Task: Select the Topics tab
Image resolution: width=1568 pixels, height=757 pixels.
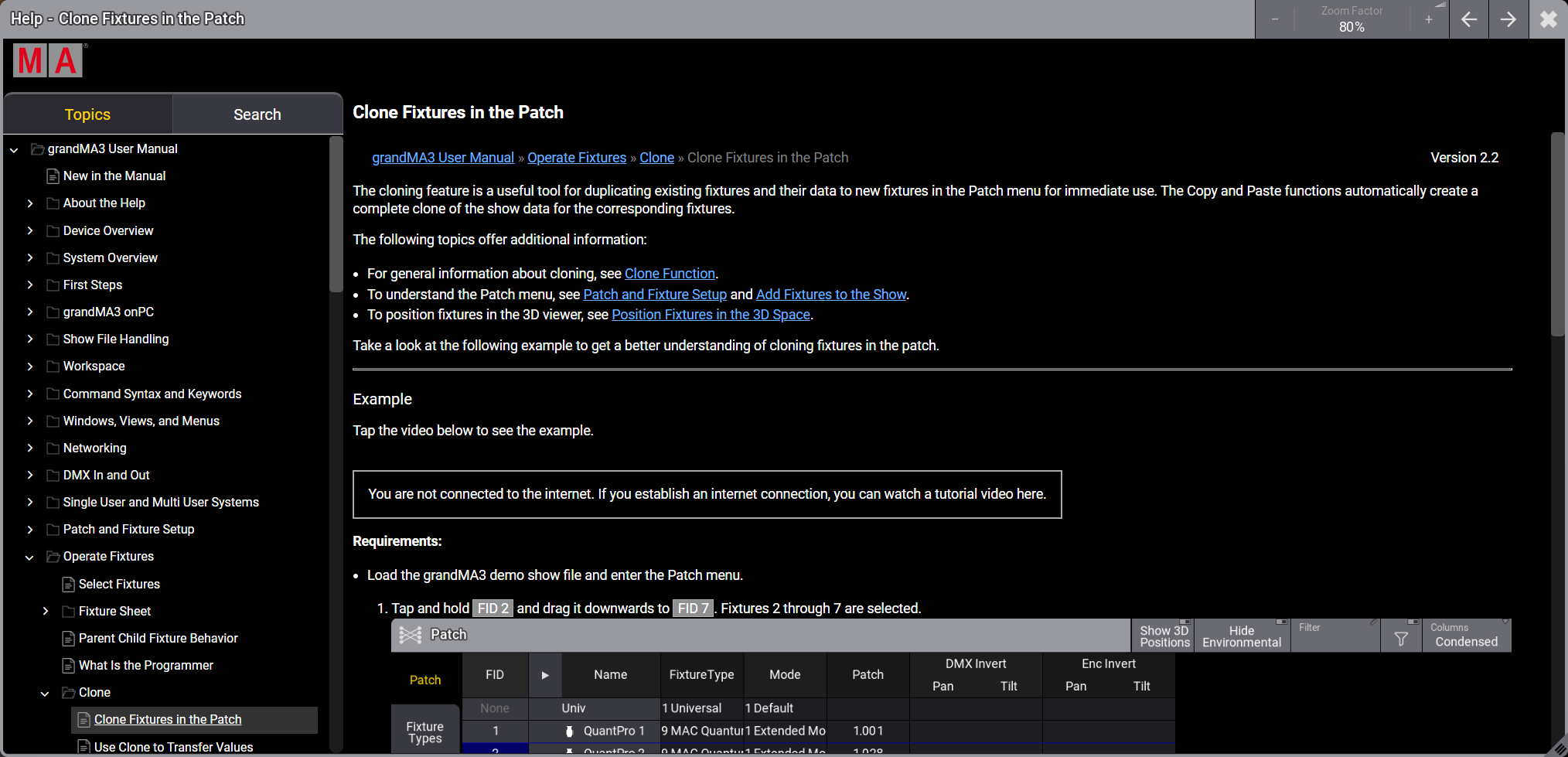Action: pos(87,114)
